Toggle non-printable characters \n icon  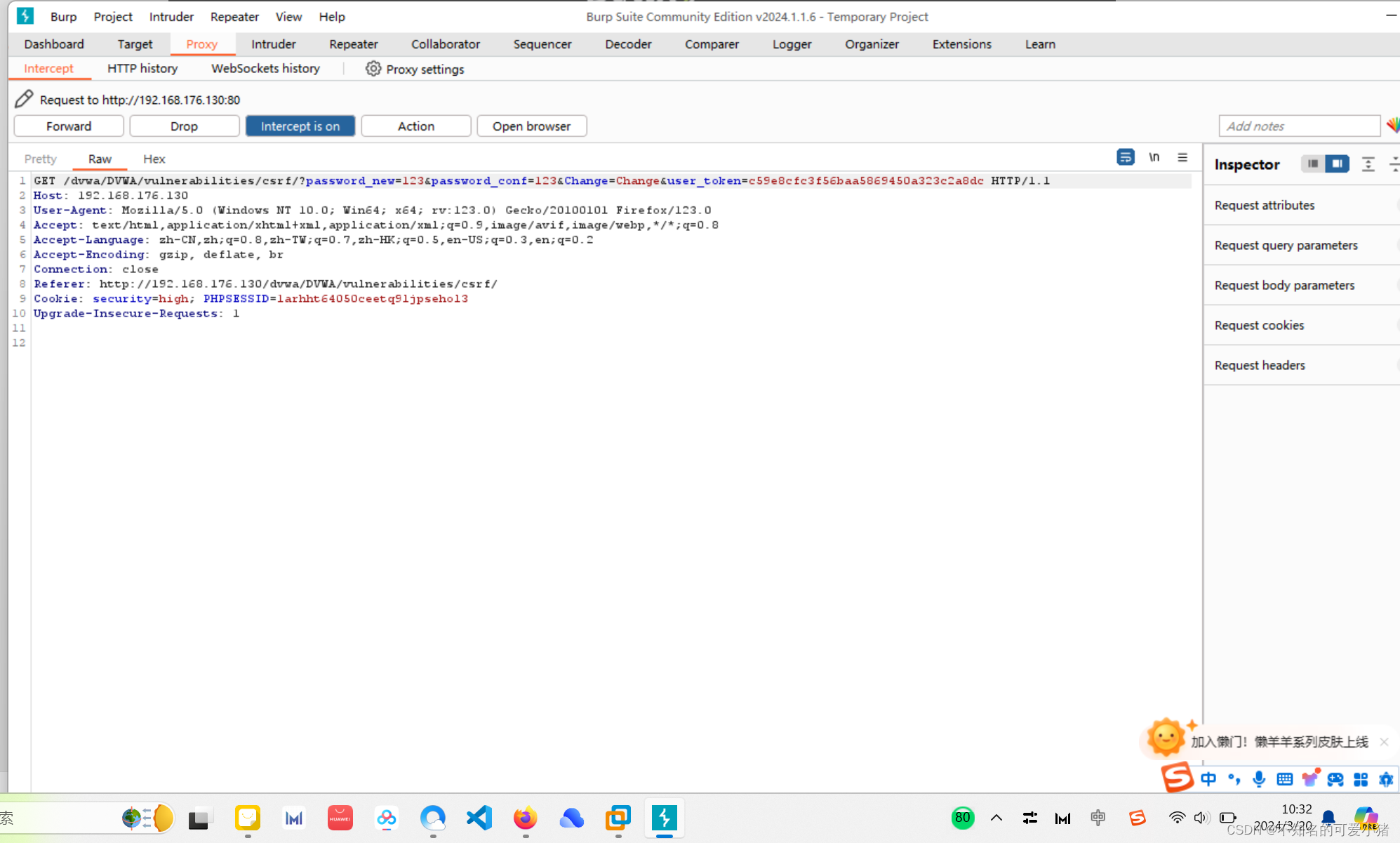[x=1154, y=157]
